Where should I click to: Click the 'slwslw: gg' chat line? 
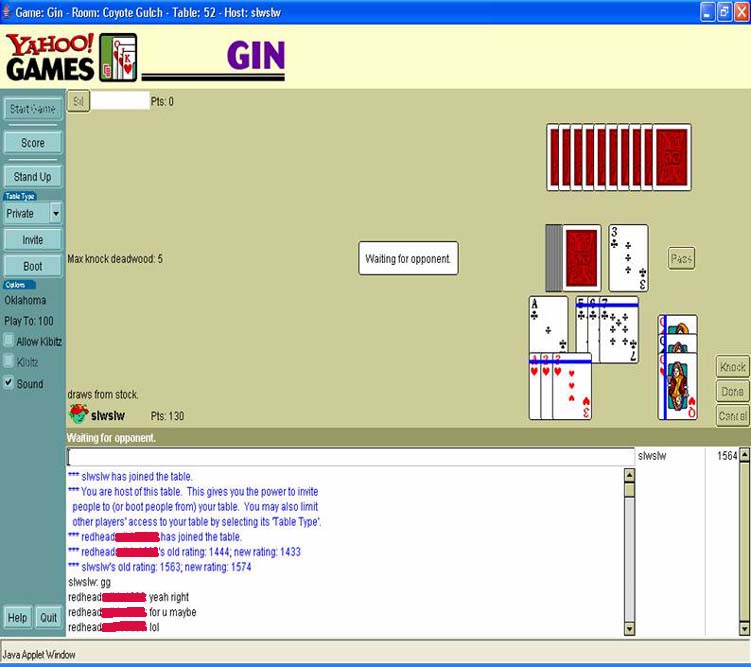[x=90, y=582]
